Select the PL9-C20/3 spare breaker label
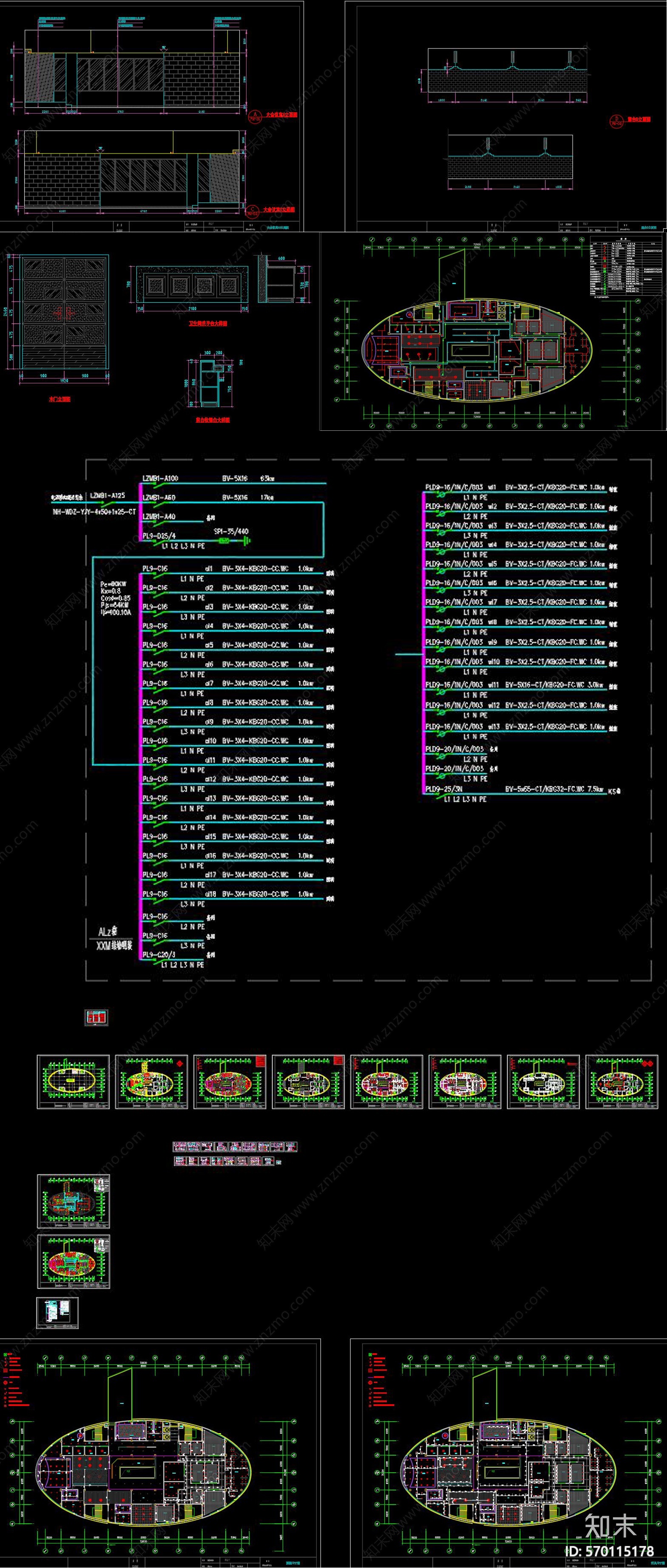The width and height of the screenshot is (667, 1568). [x=159, y=954]
